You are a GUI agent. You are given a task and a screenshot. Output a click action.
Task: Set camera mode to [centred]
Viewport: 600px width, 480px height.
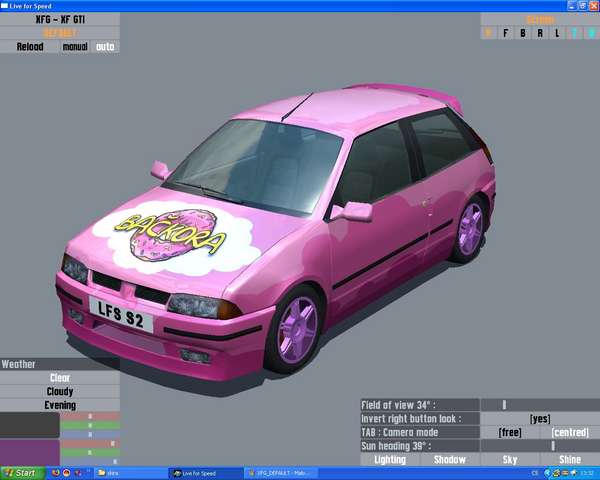tap(570, 433)
